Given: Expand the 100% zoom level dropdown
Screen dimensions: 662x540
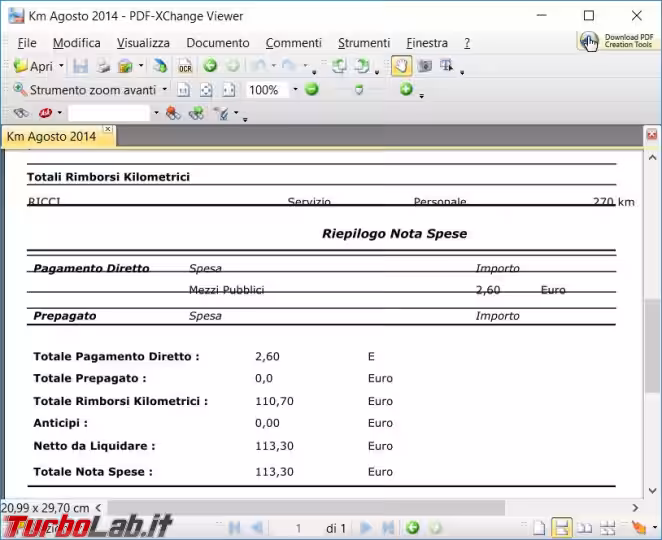Looking at the screenshot, I should (x=295, y=90).
